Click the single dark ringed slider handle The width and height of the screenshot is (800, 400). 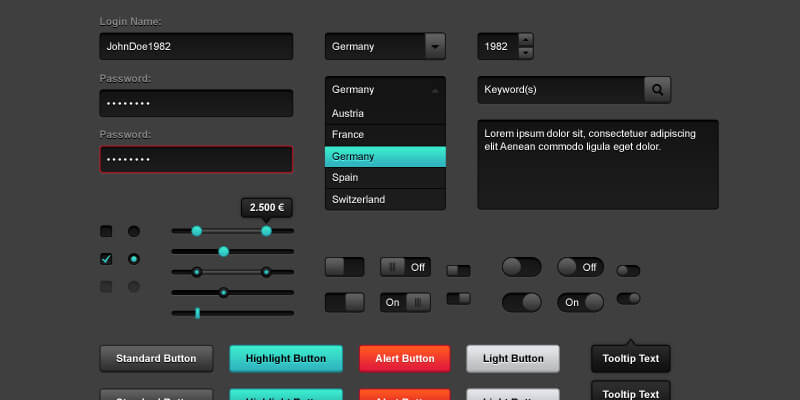click(x=223, y=292)
